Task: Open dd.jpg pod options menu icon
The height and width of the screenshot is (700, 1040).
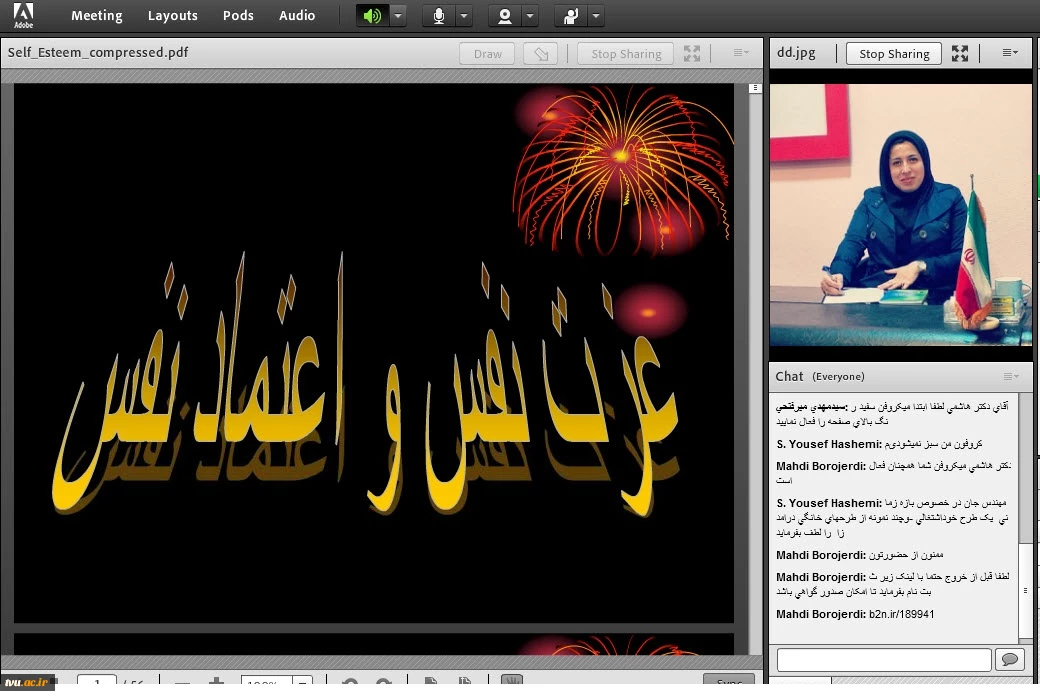Action: 1010,54
